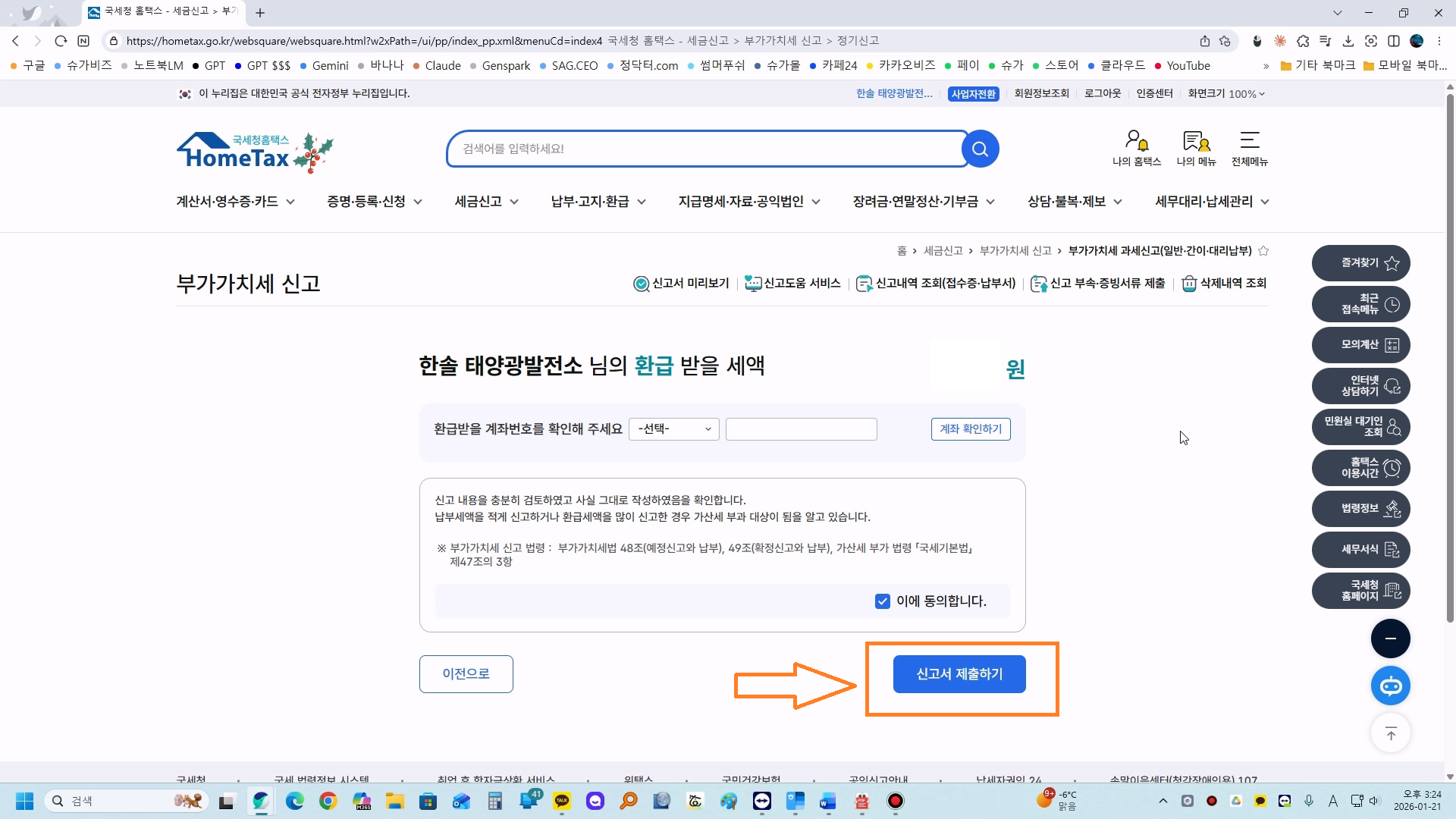Click 신고서 제출하기 button
The image size is (1456, 819).
pyautogui.click(x=959, y=674)
